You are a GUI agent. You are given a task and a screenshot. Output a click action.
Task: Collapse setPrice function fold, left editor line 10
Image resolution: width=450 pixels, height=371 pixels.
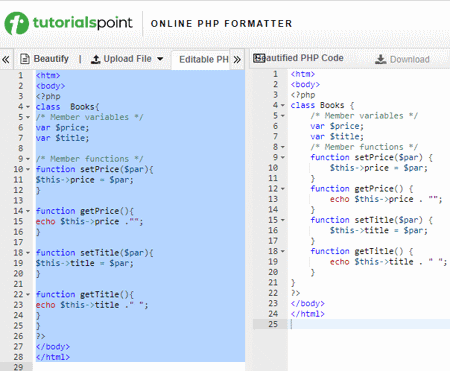pos(28,169)
